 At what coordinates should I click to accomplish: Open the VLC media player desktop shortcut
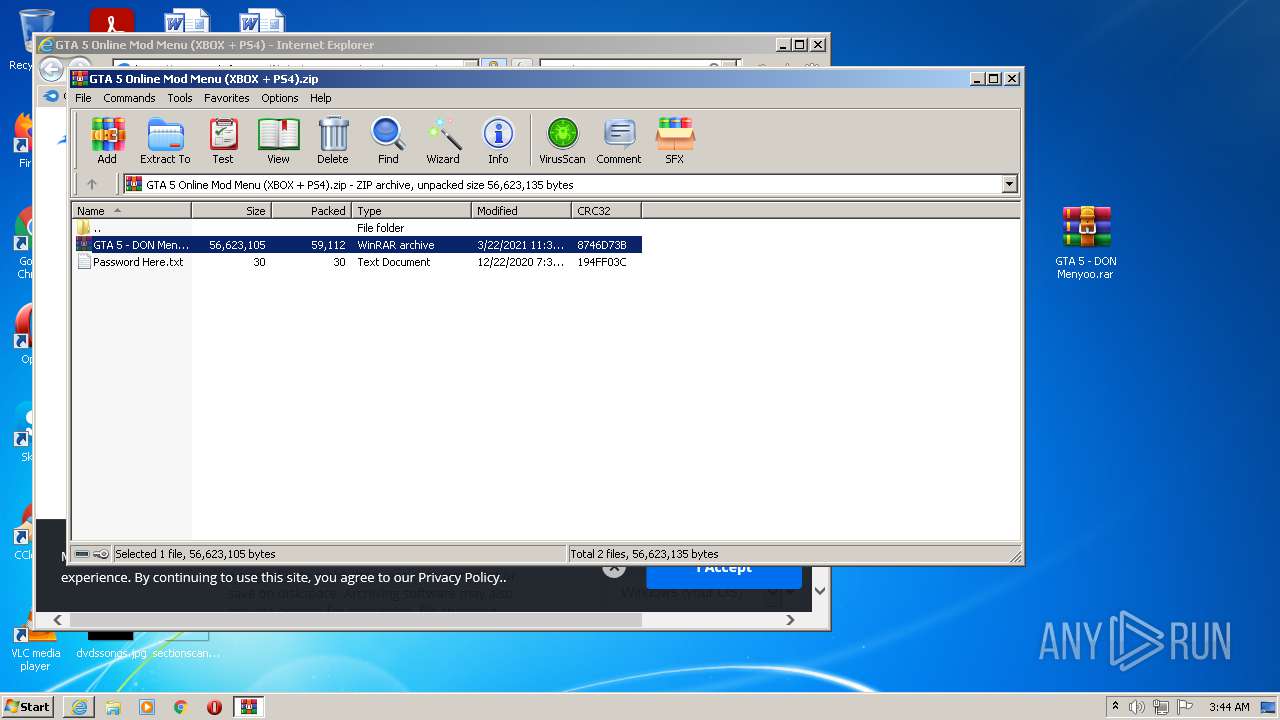tap(36, 647)
